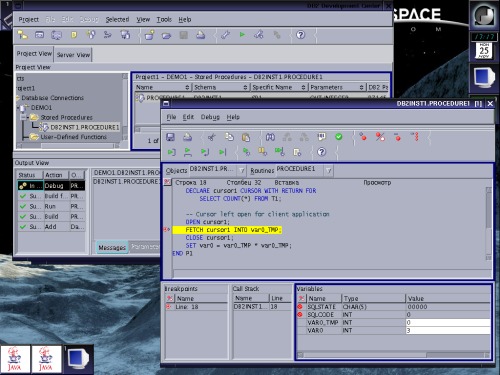Viewport: 500px width, 375px height.
Task: Collapse the Stored Procedures tree node
Action: [23, 117]
